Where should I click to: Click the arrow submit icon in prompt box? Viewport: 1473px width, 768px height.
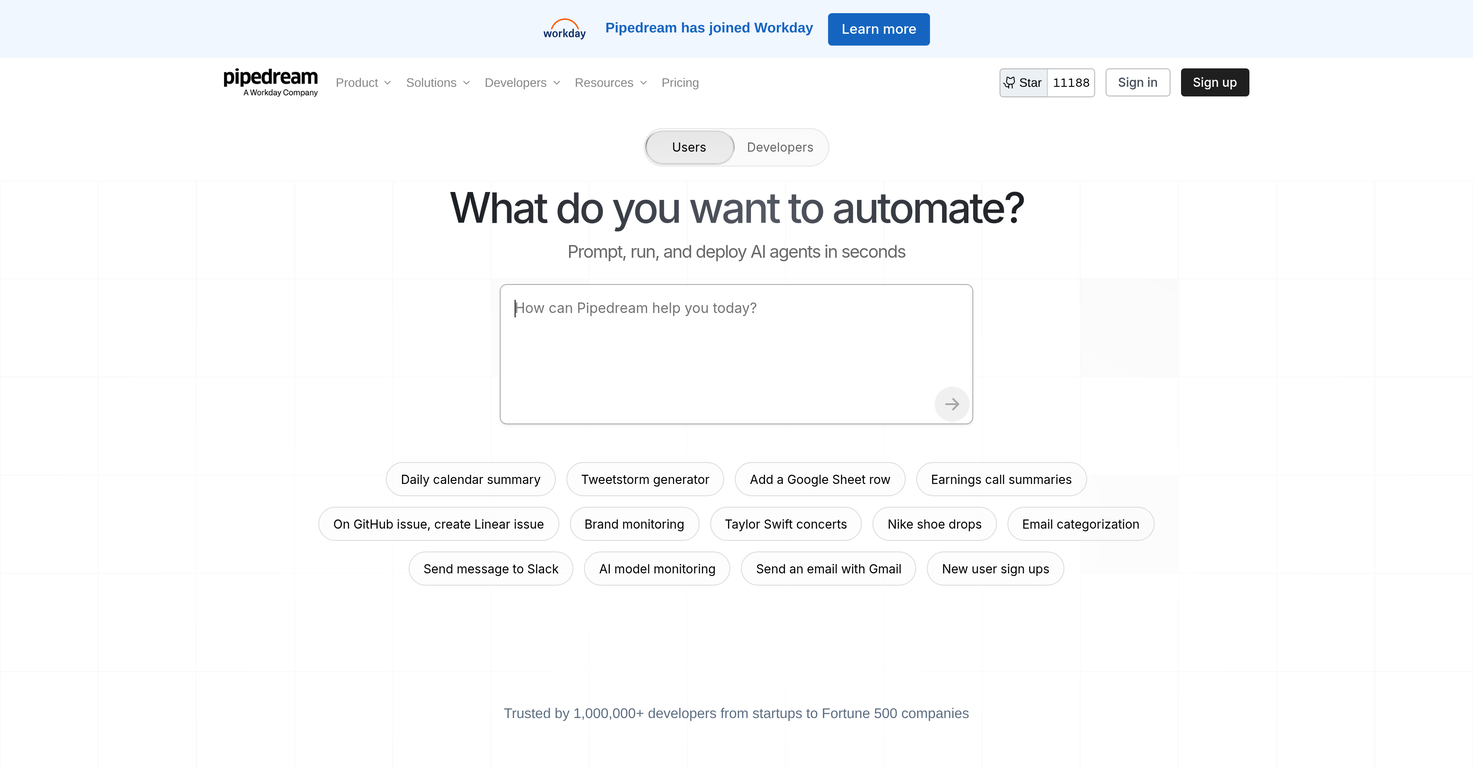pos(951,404)
